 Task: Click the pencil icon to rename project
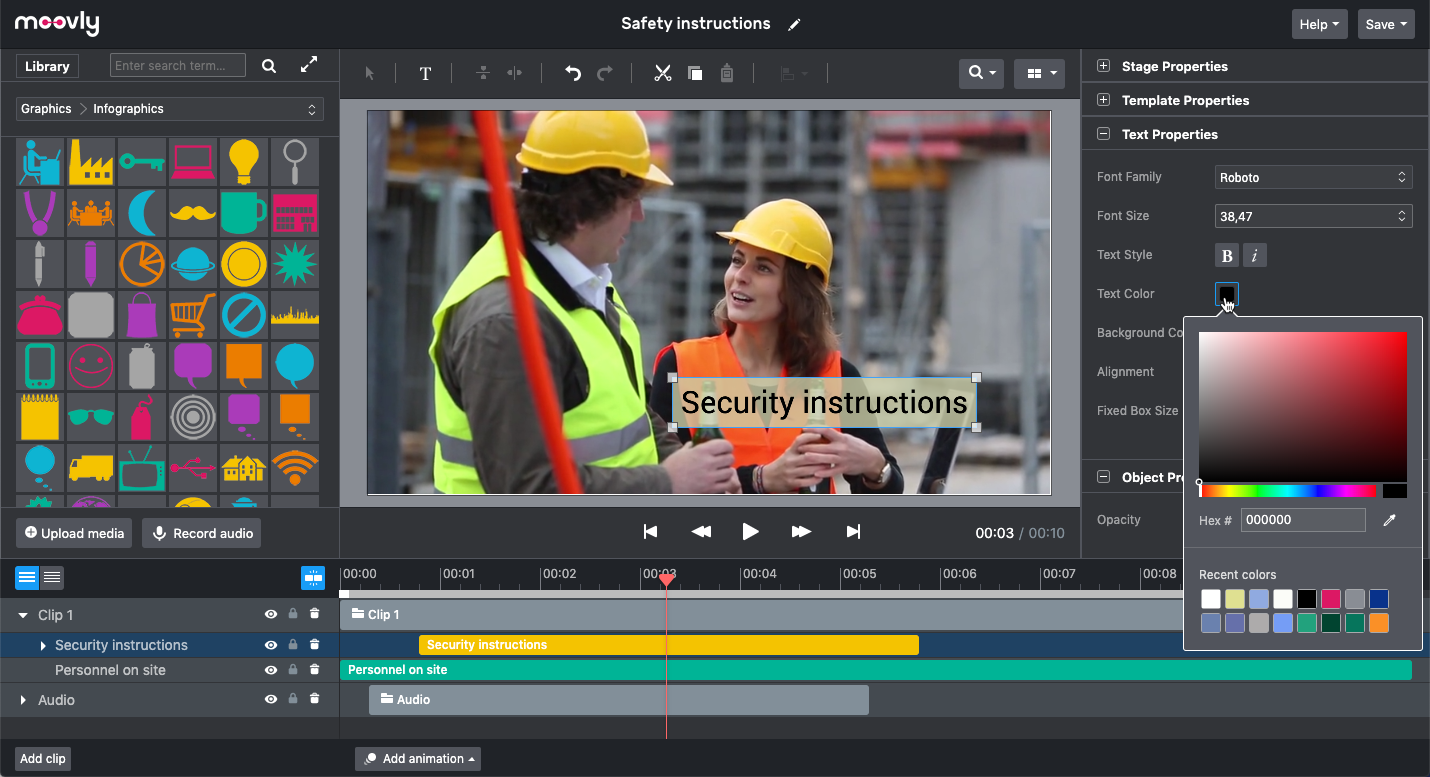(x=794, y=25)
